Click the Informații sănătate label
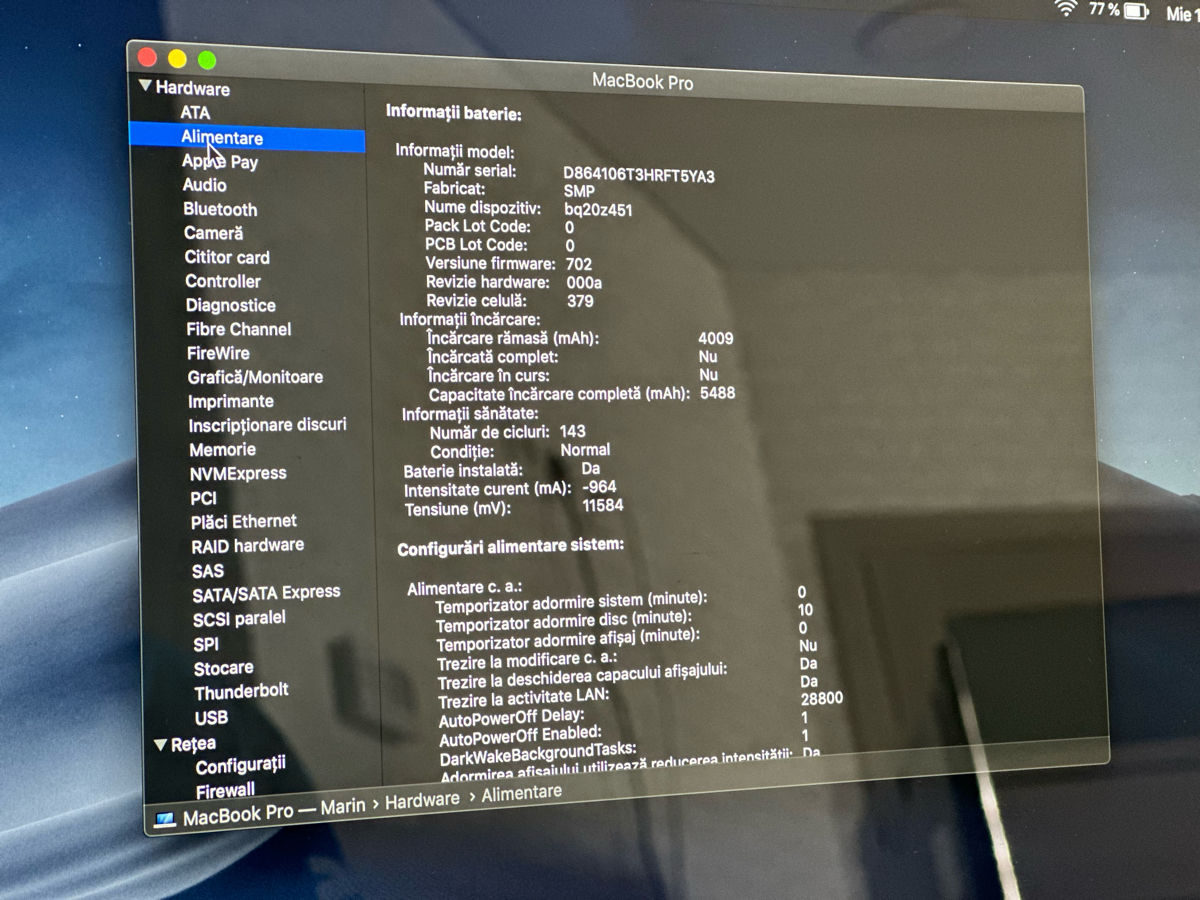 coord(470,413)
